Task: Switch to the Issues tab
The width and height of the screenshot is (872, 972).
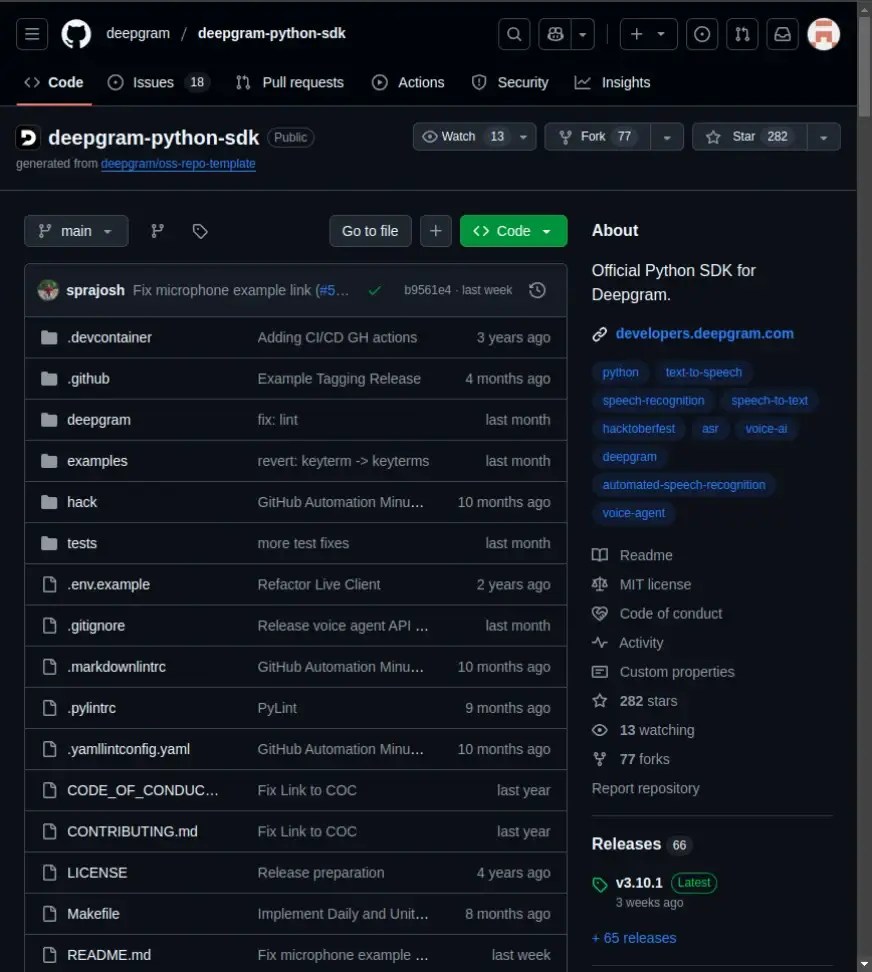Action: [152, 82]
